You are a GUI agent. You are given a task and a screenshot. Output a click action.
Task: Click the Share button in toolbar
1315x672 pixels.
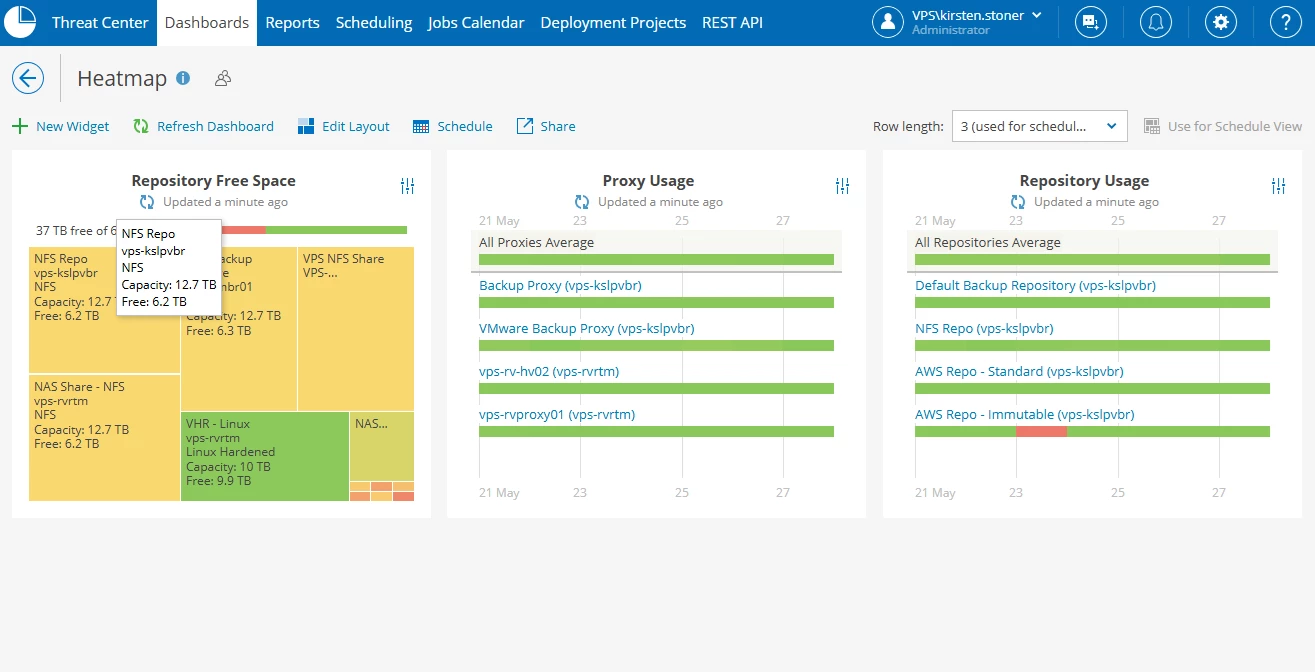[x=546, y=126]
